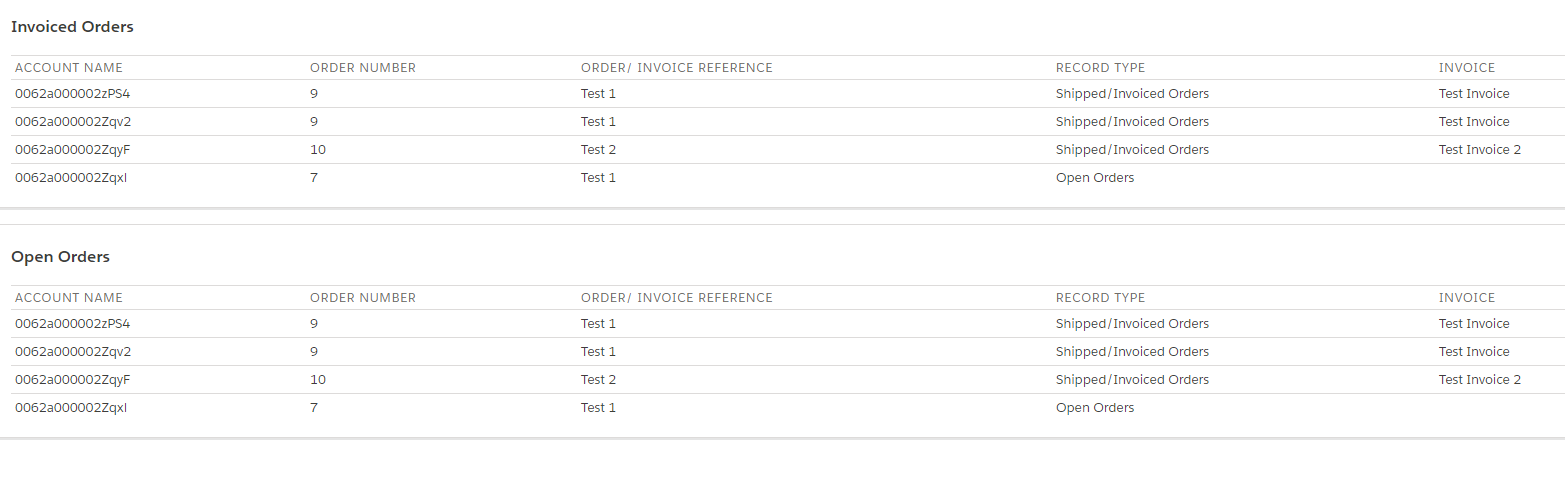Click Test 2 reference in Invoiced Orders table
Image resolution: width=1565 pixels, height=482 pixels.
(598, 150)
